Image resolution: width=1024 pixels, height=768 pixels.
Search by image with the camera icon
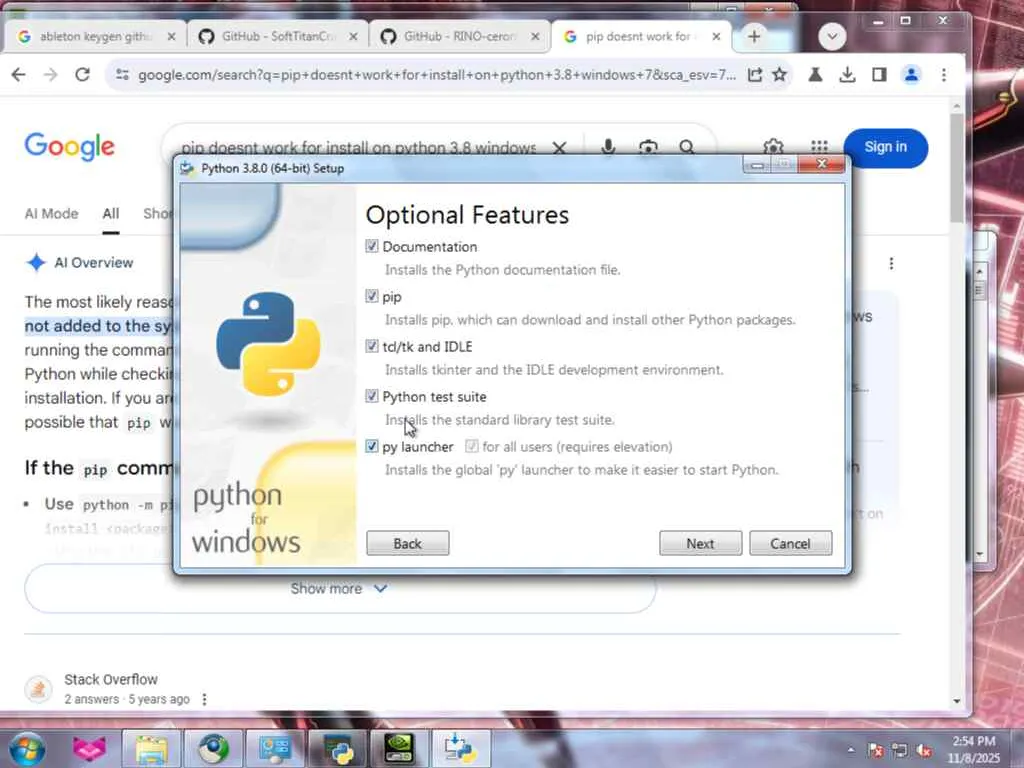click(x=648, y=148)
